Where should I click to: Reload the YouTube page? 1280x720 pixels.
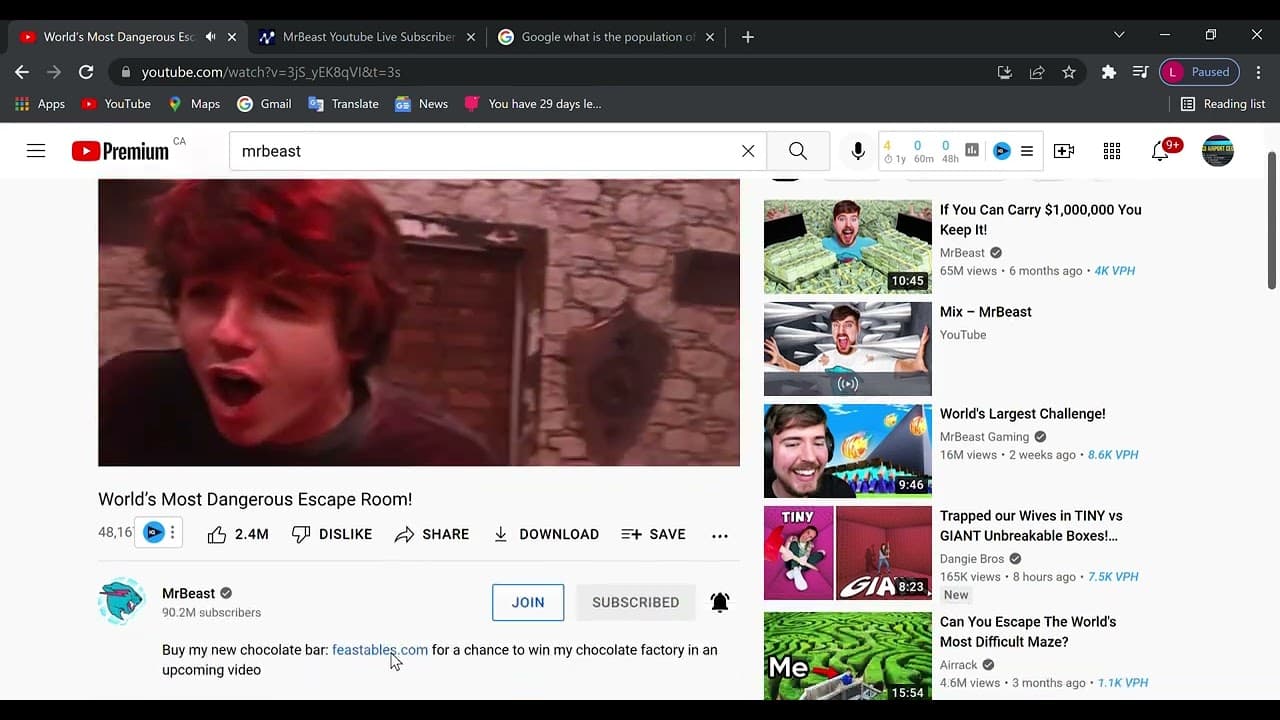tap(86, 72)
